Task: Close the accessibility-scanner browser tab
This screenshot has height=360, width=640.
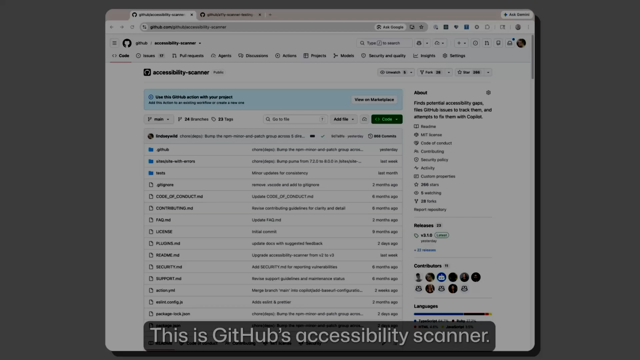Action: coord(191,15)
